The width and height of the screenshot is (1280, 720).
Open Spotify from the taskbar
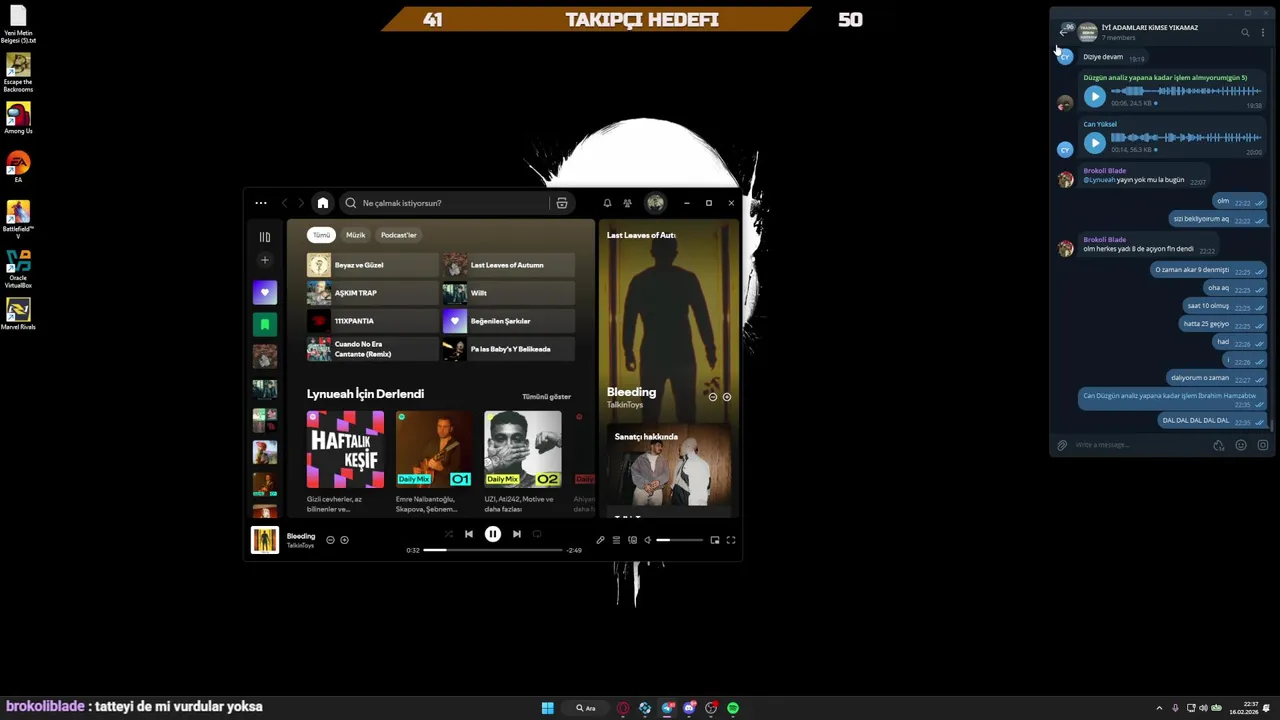click(x=733, y=708)
